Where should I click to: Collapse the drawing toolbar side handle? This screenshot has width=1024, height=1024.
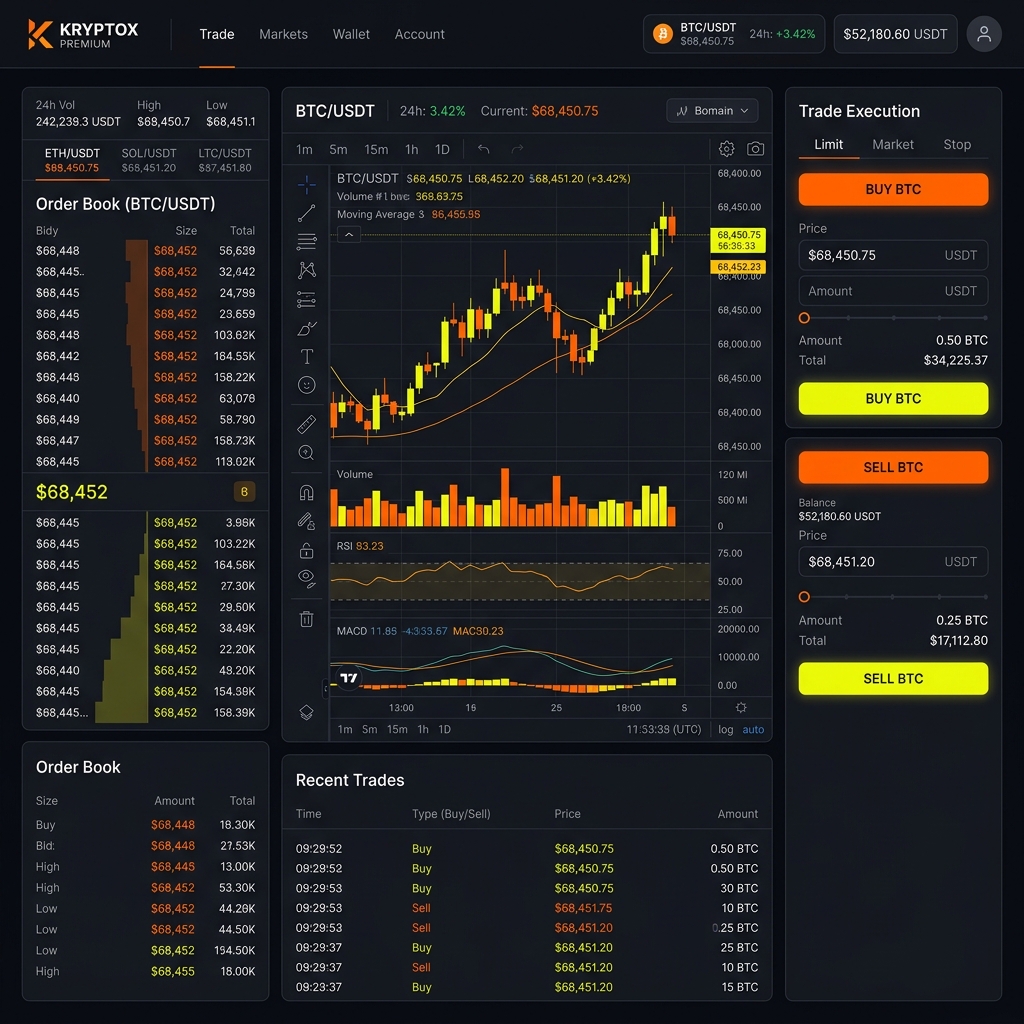click(x=325, y=687)
